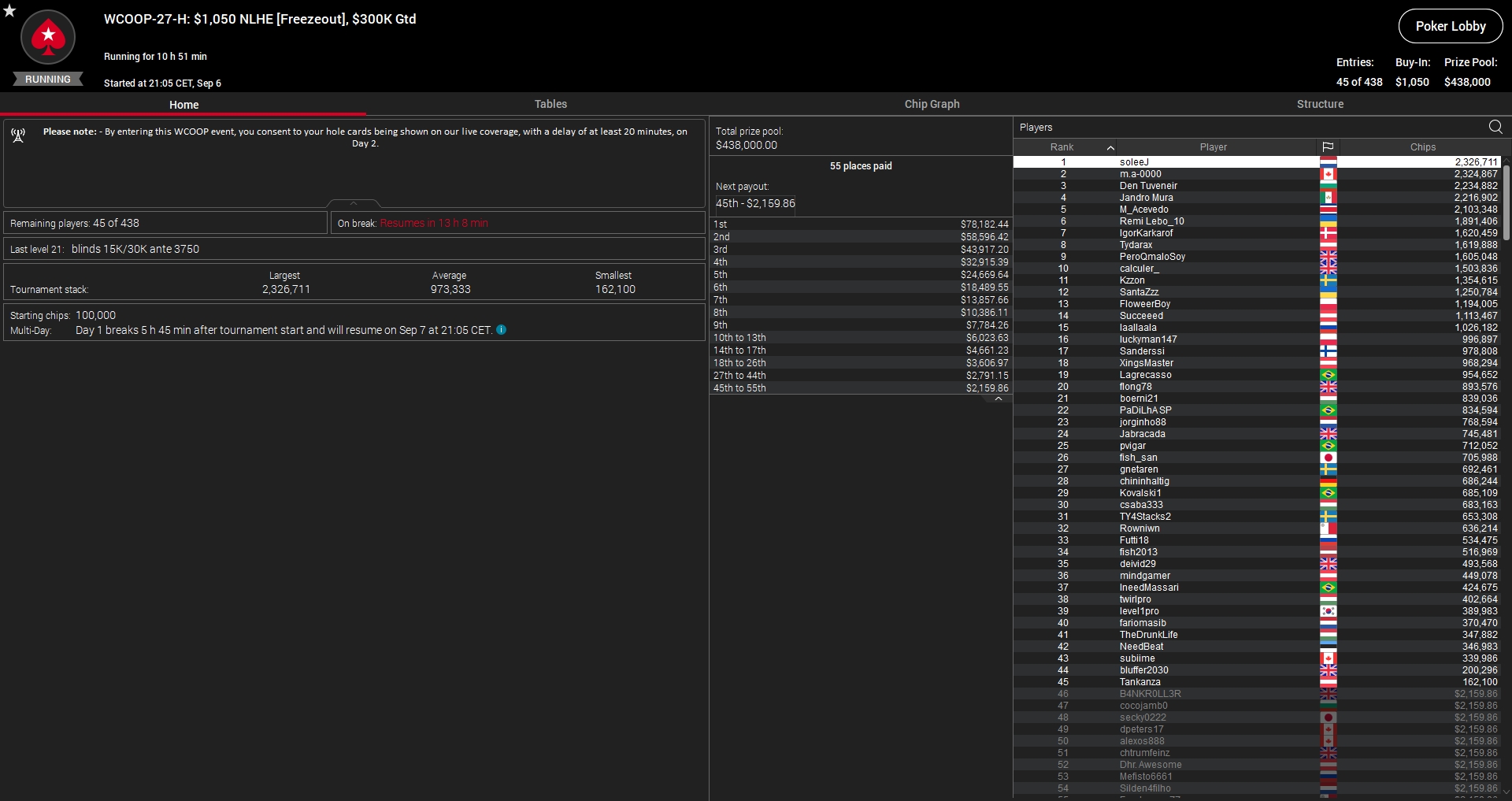Viewport: 1512px width, 801px height.
Task: Click the flag next to gnetaren
Action: pos(1329,469)
